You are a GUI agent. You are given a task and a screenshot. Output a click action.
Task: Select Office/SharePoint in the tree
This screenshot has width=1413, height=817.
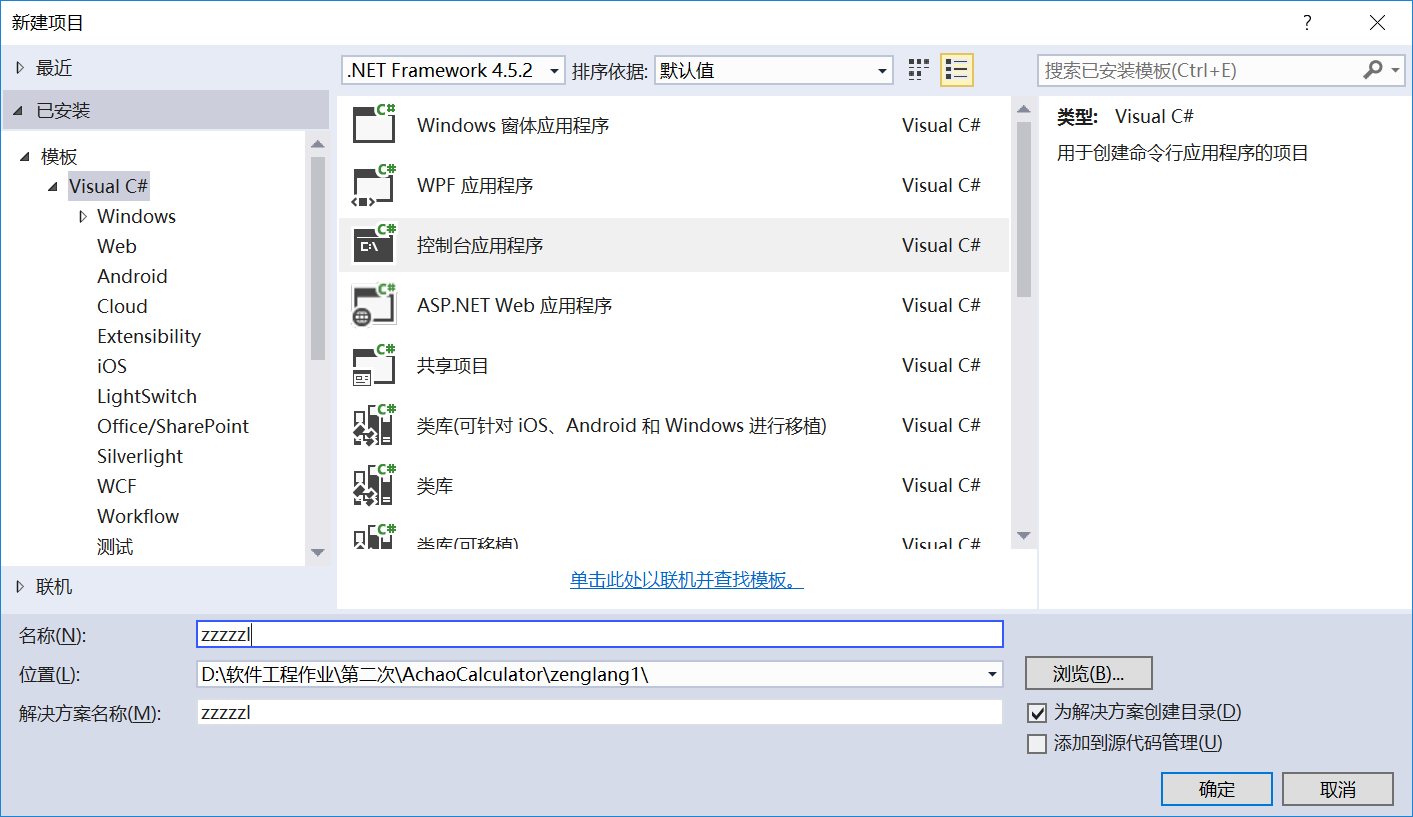click(173, 426)
